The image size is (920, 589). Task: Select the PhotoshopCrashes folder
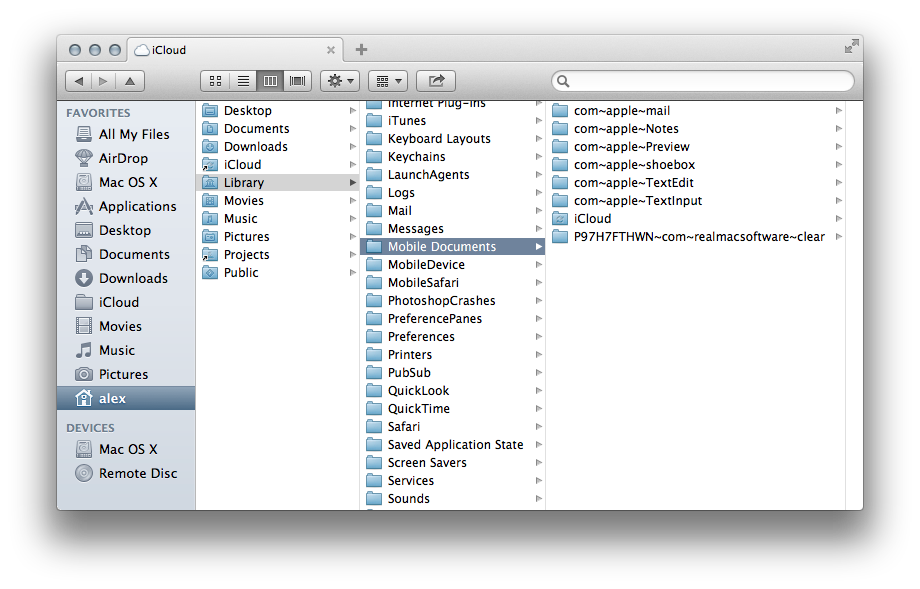[452, 301]
